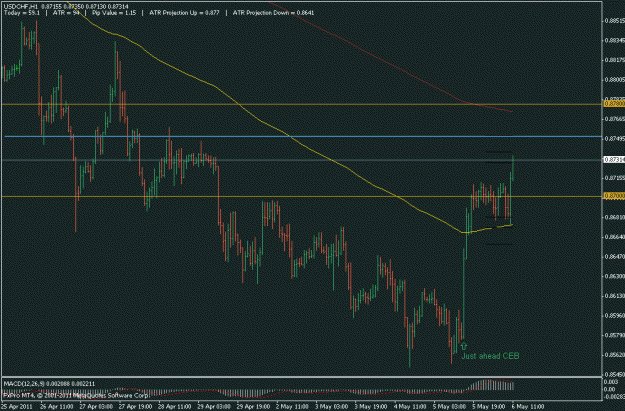This screenshot has height=411, width=625.
Task: Click the '27 Apr 19:00' time label
Action: click(135, 407)
